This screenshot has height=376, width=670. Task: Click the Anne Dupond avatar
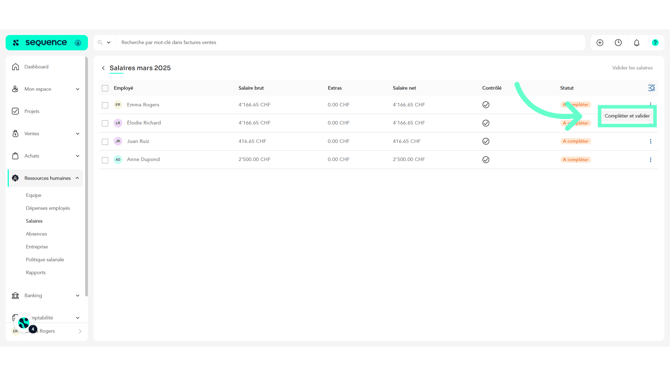tap(118, 159)
